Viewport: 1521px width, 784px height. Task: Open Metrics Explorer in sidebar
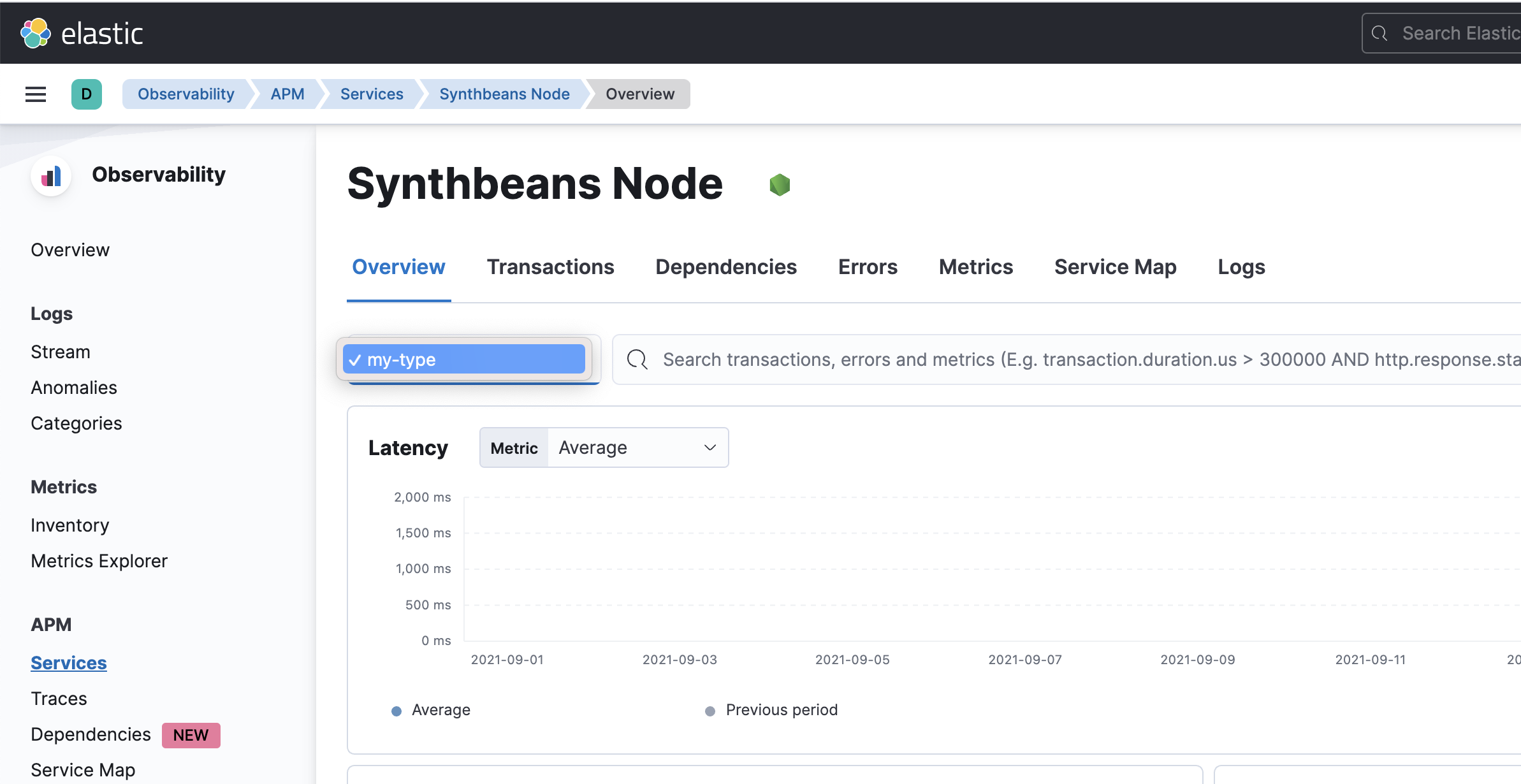coord(99,561)
